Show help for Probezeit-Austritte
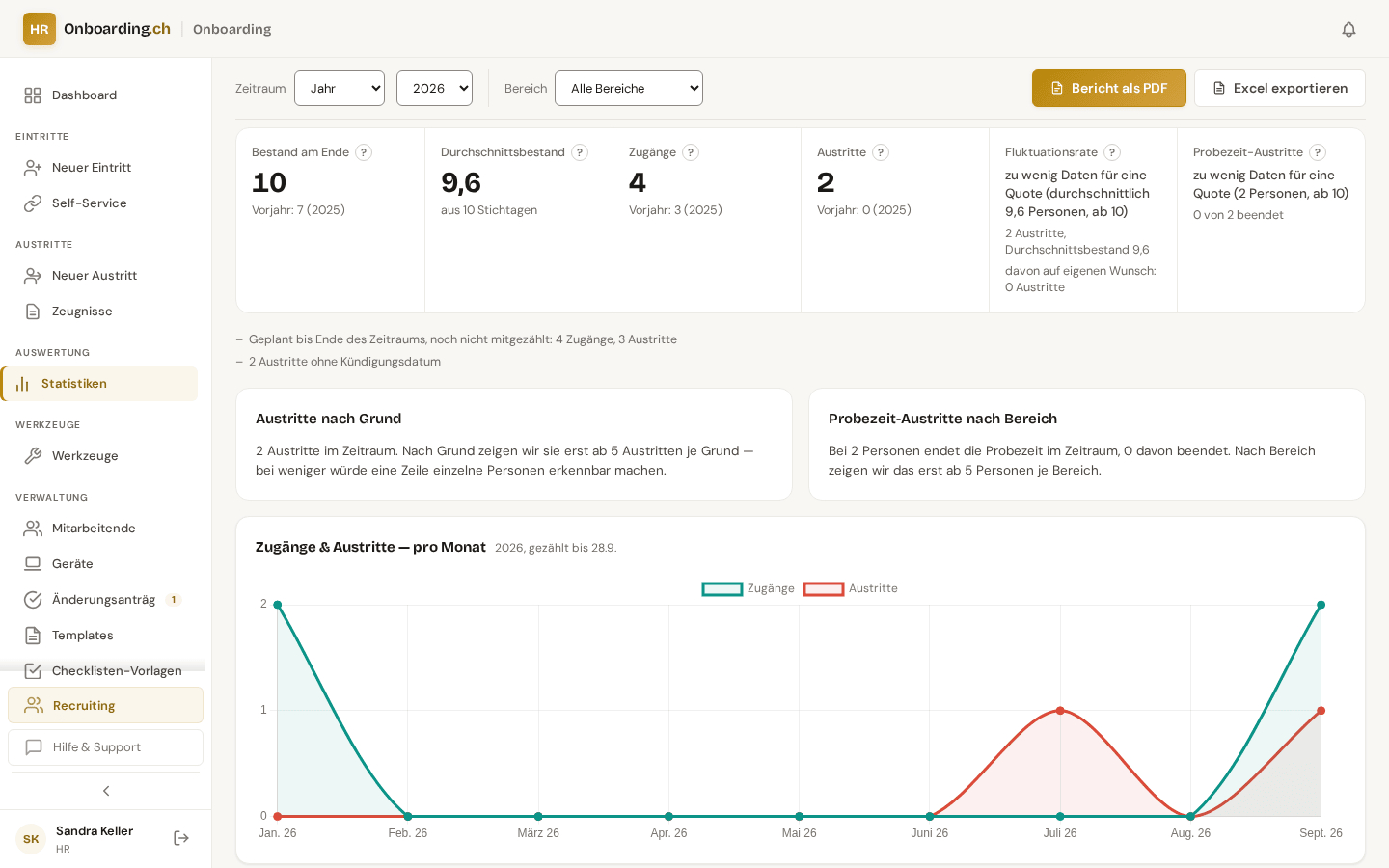The height and width of the screenshot is (868, 1389). [1318, 152]
